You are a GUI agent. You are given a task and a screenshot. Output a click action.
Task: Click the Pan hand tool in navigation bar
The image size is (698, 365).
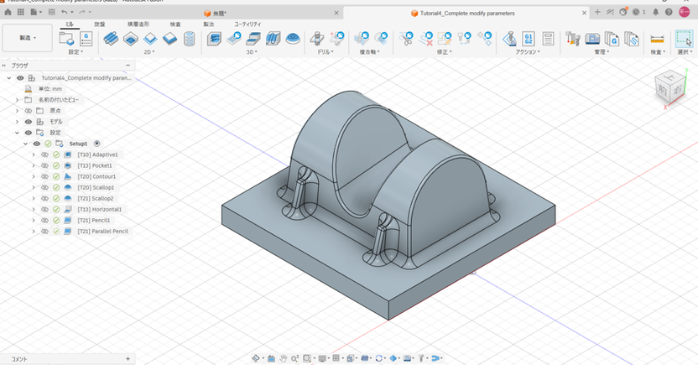point(283,358)
